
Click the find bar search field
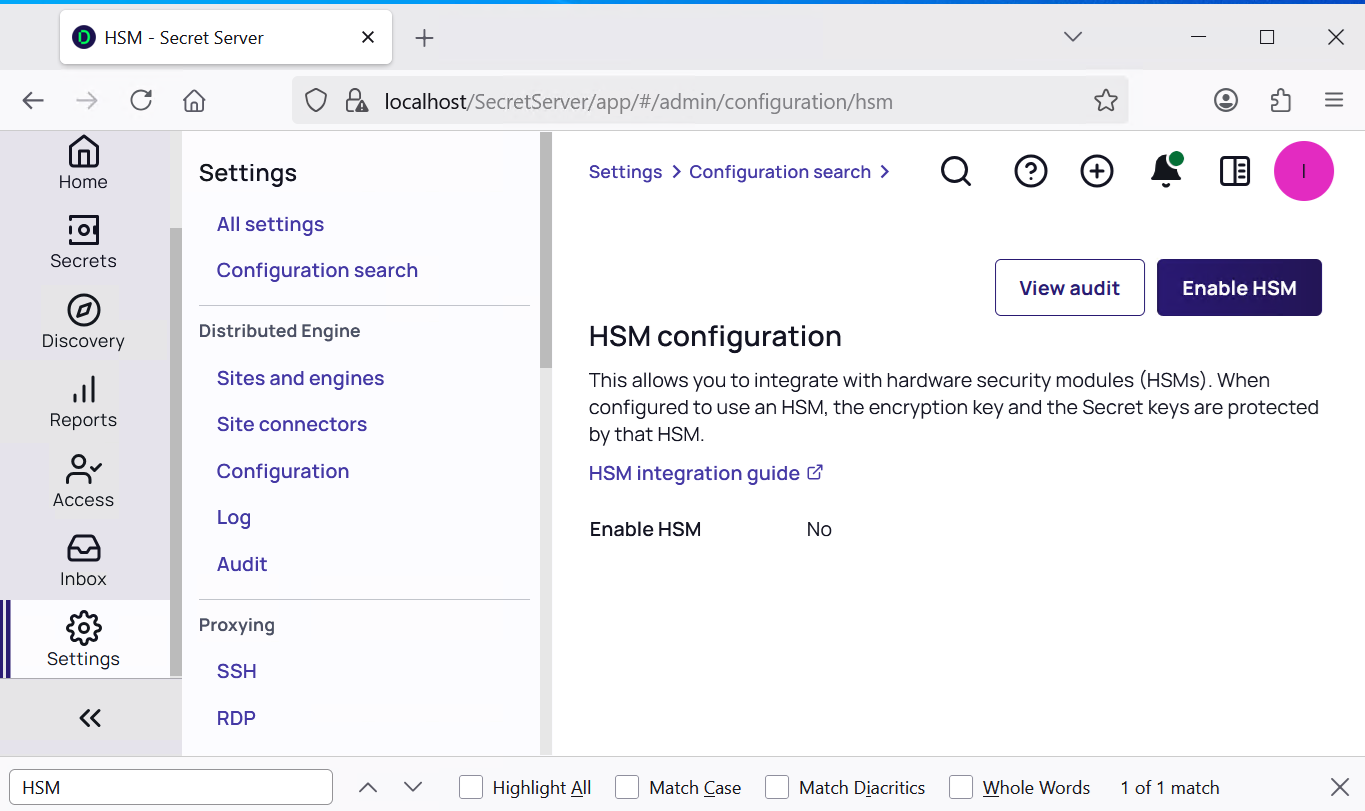pyautogui.click(x=170, y=787)
